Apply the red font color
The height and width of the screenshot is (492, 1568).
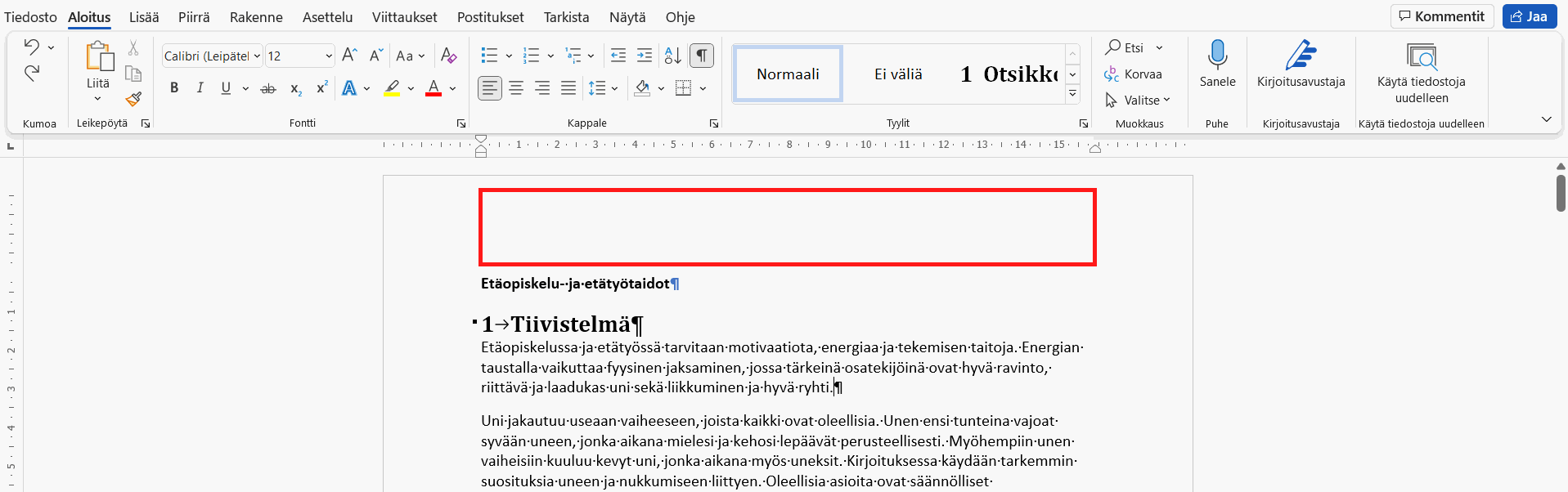(434, 88)
